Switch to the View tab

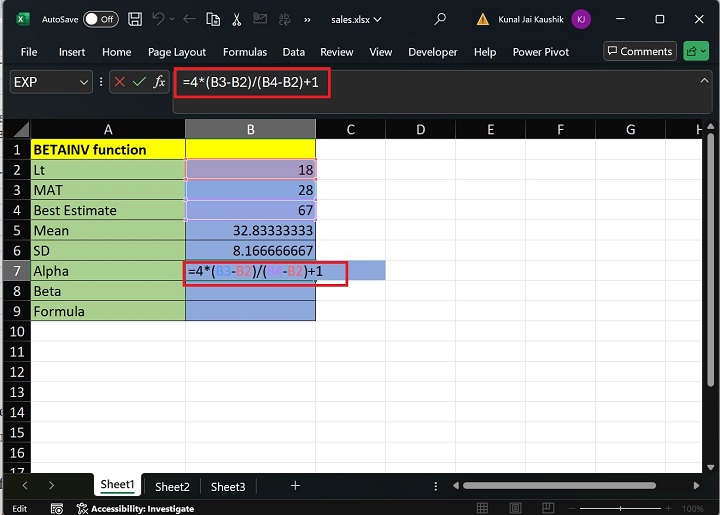(381, 52)
